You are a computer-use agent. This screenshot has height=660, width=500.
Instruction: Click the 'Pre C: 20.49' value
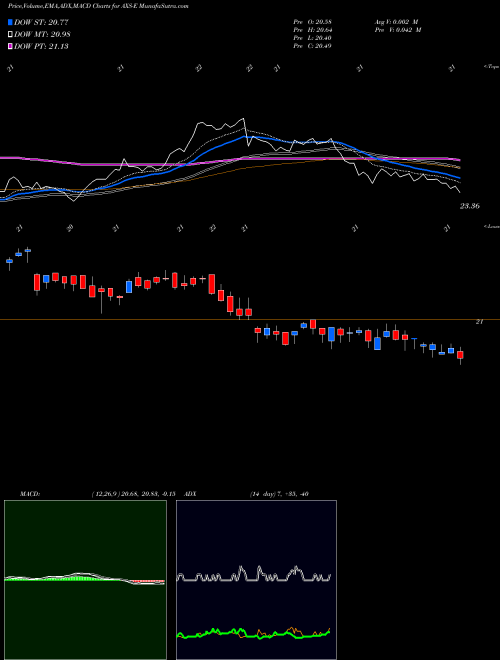[312, 46]
